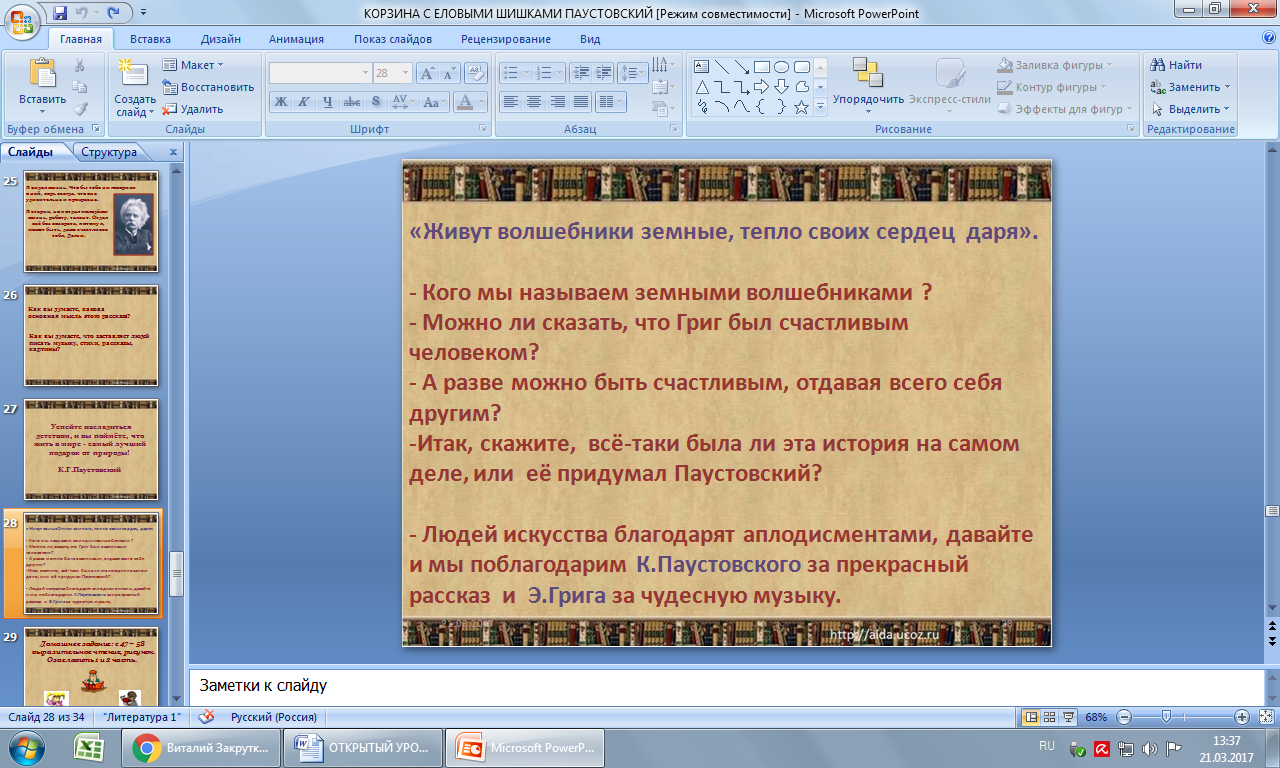This screenshot has width=1280, height=768.
Task: Open the font size dropdown showing 28
Action: click(x=405, y=73)
